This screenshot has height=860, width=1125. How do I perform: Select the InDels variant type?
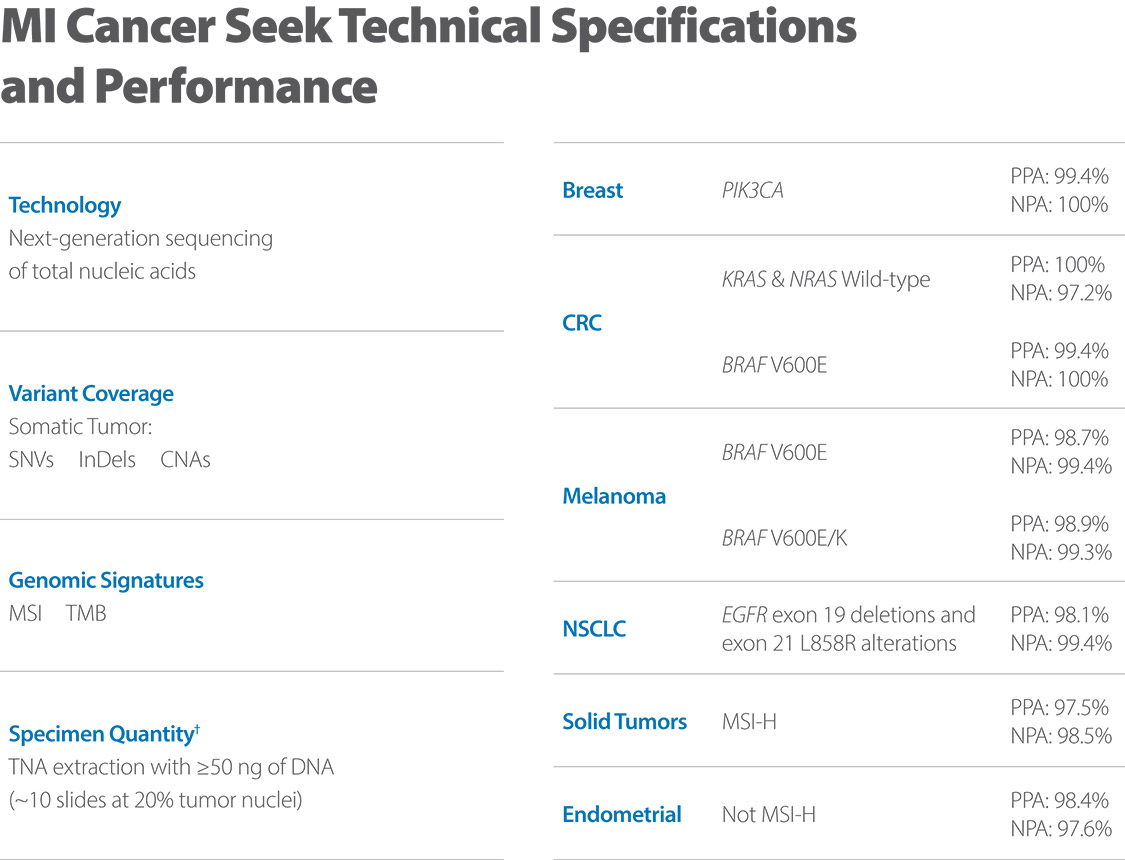(x=107, y=461)
